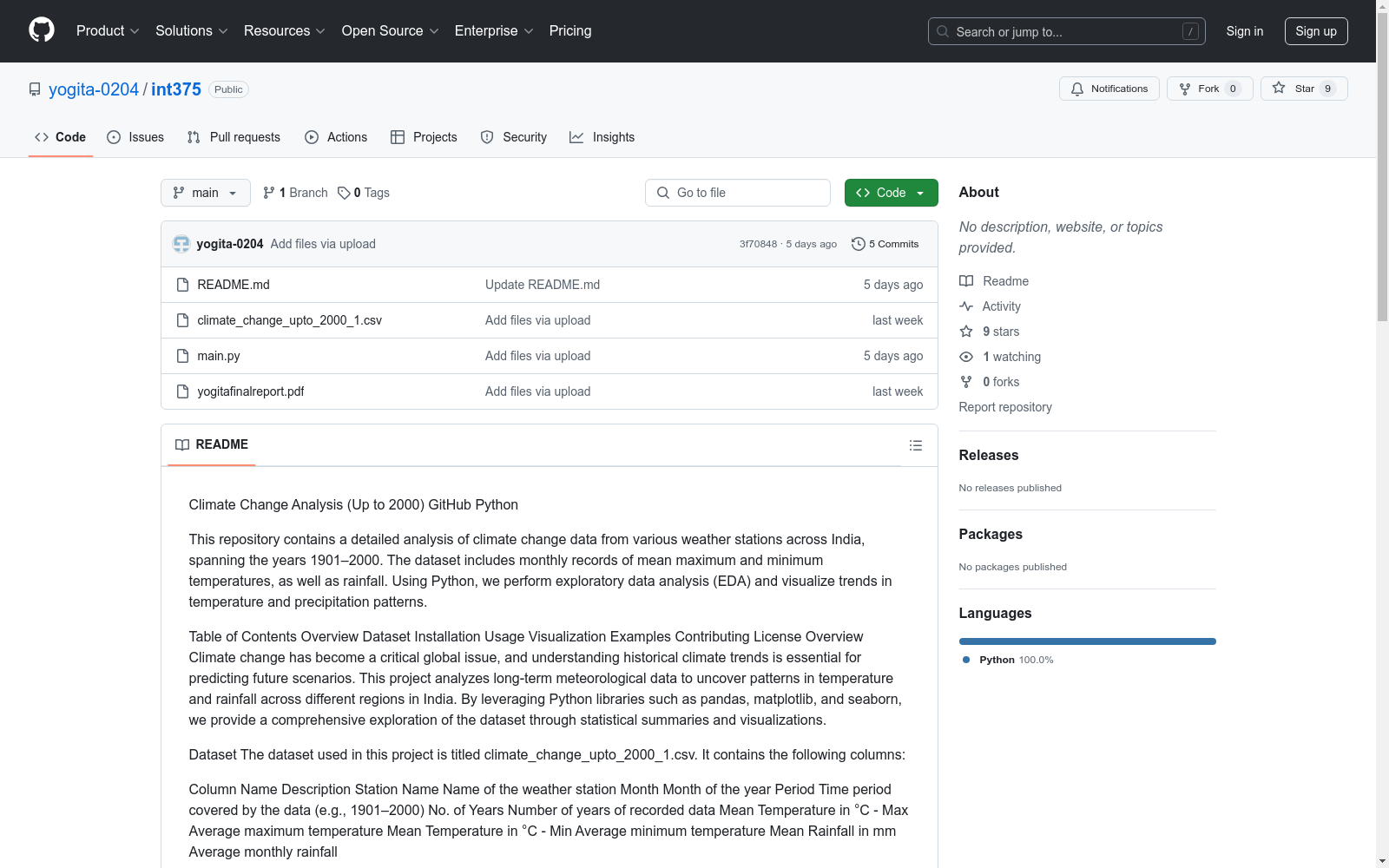
Task: Click the README.md file icon
Action: pos(182,285)
